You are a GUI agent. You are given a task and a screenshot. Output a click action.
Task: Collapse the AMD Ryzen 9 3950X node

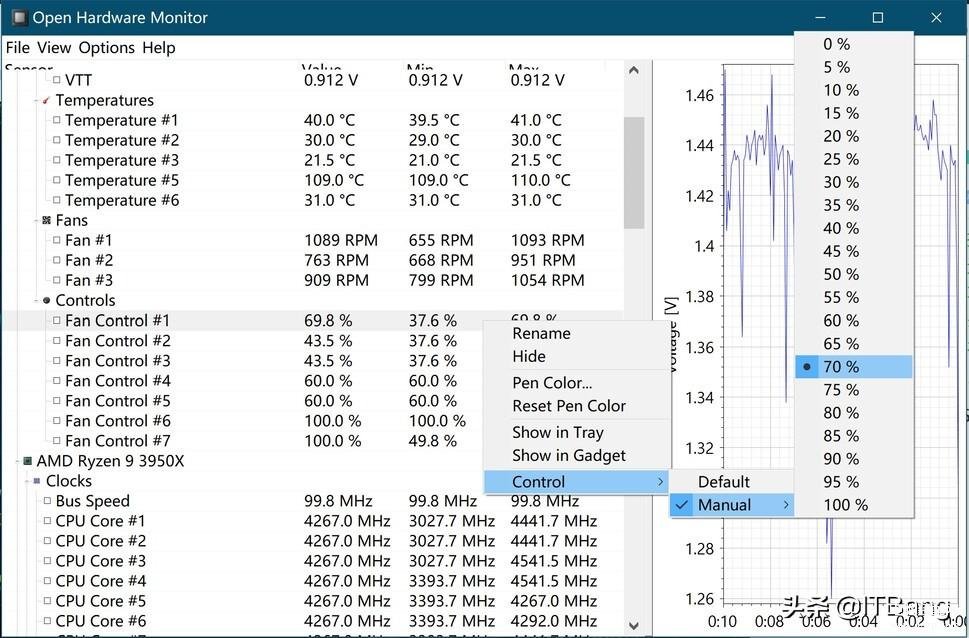point(17,461)
